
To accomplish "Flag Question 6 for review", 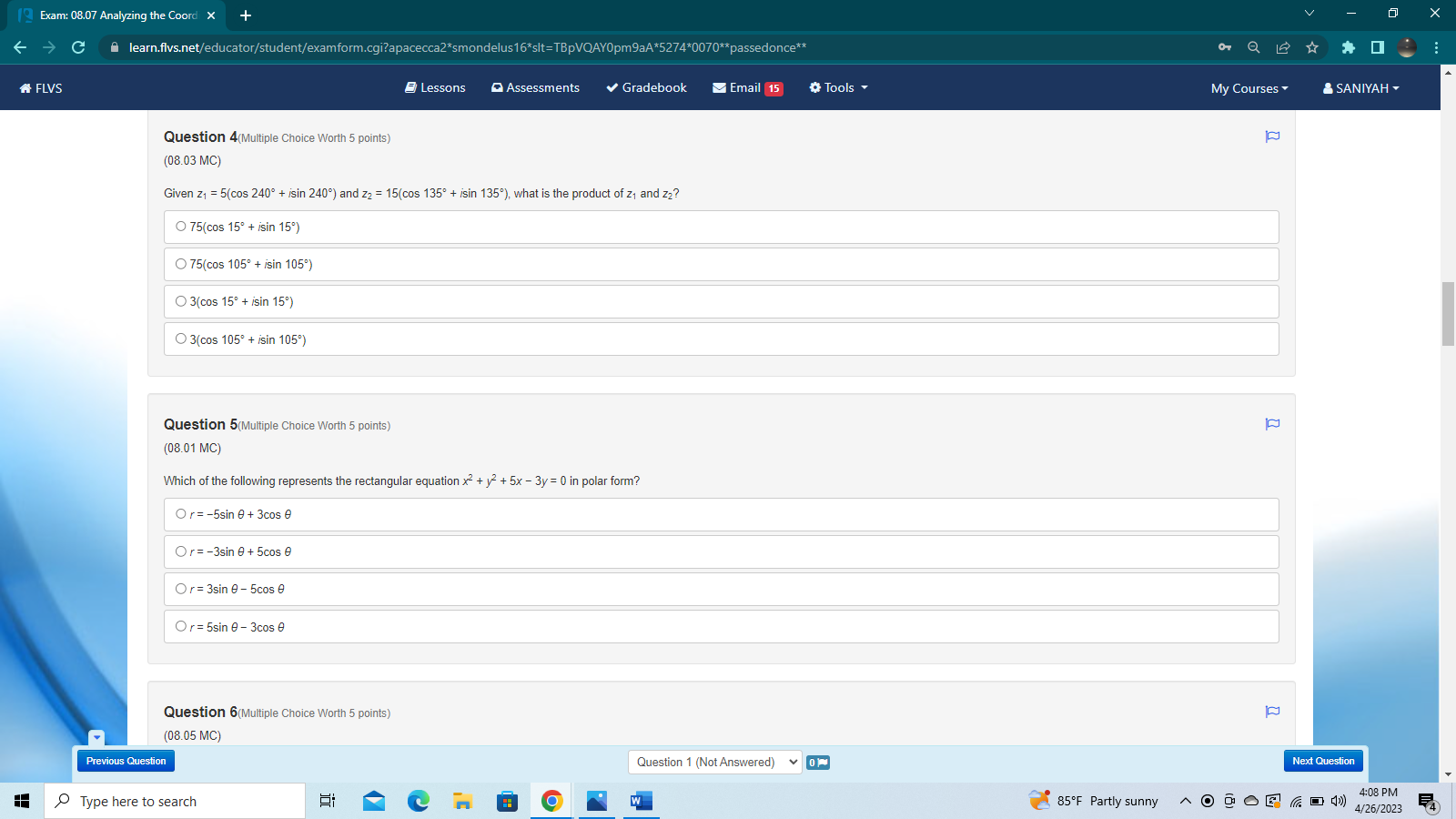I will coord(1272,712).
